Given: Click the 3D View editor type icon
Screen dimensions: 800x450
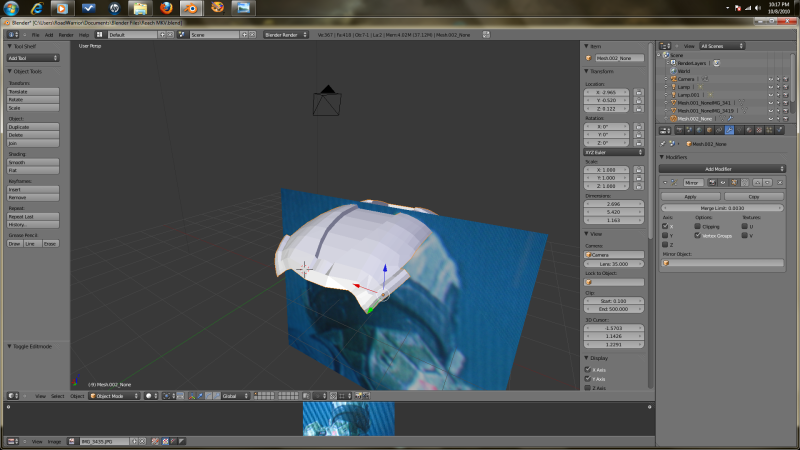Looking at the screenshot, I should (12, 396).
